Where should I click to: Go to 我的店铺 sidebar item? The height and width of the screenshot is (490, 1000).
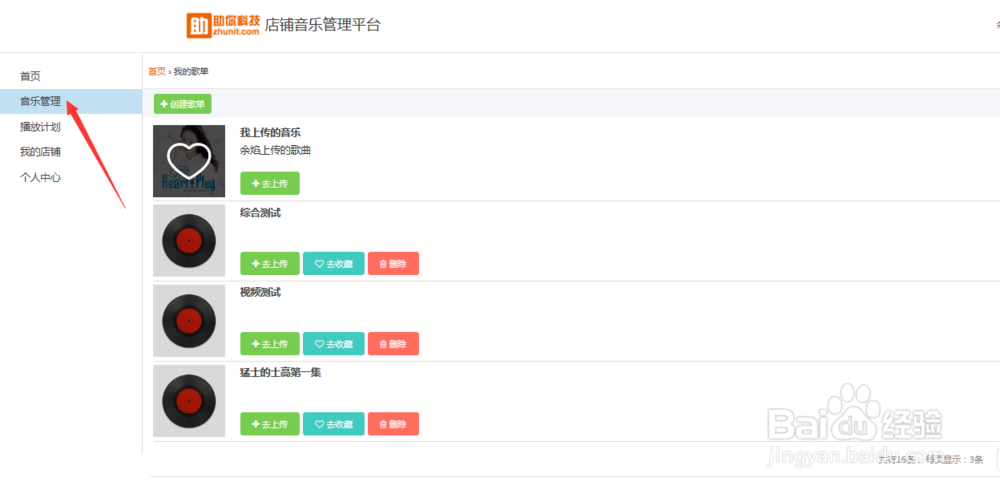[x=40, y=152]
